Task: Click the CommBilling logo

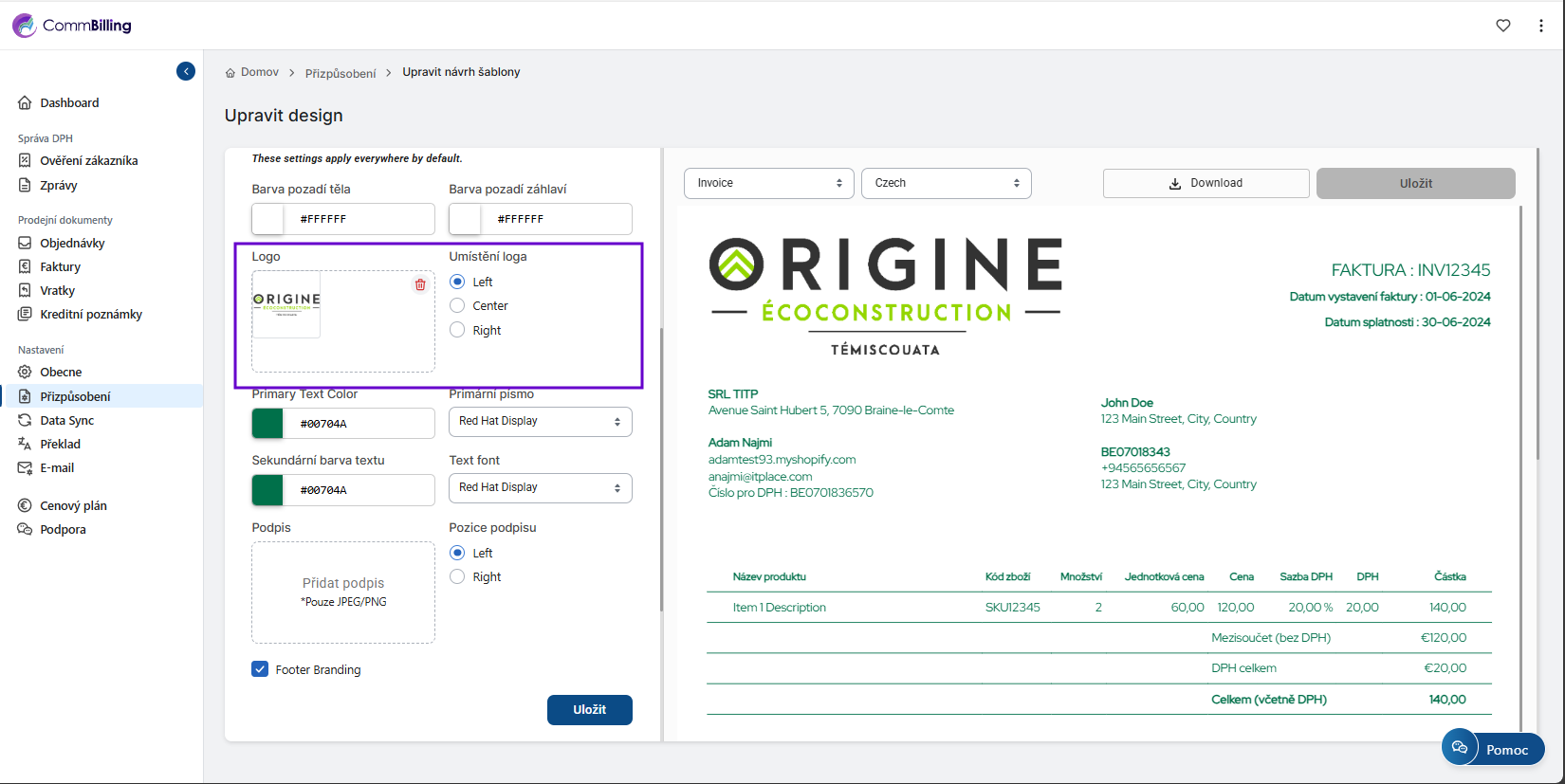Action: click(x=72, y=26)
